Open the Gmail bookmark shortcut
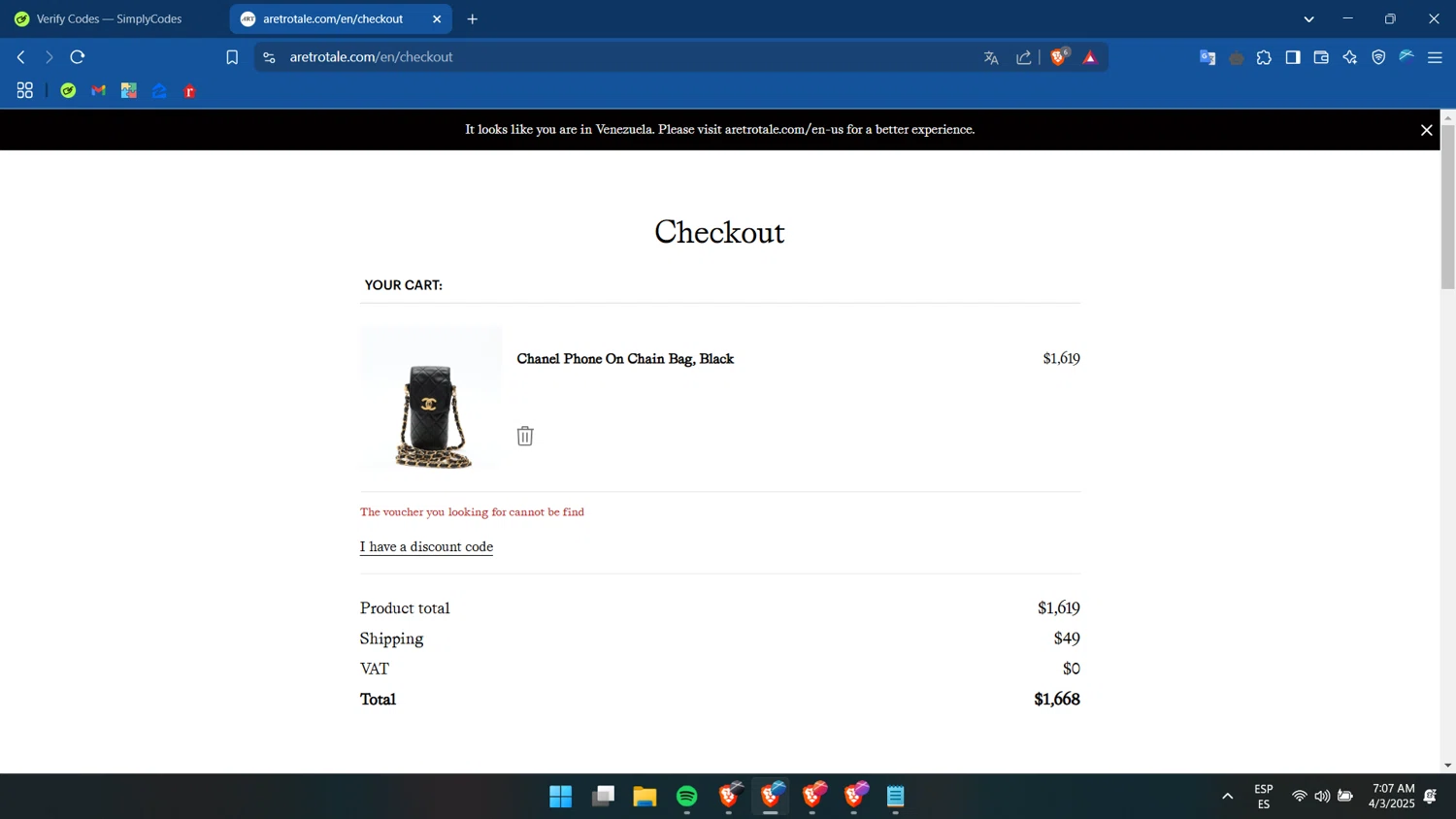The image size is (1456, 819). [x=98, y=90]
